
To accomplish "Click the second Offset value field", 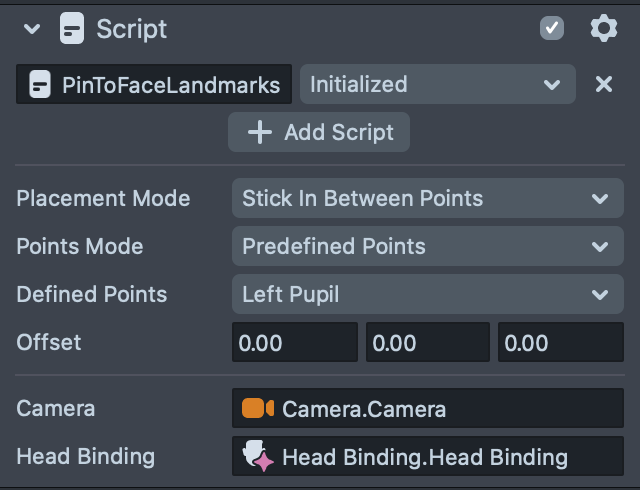I will point(427,343).
